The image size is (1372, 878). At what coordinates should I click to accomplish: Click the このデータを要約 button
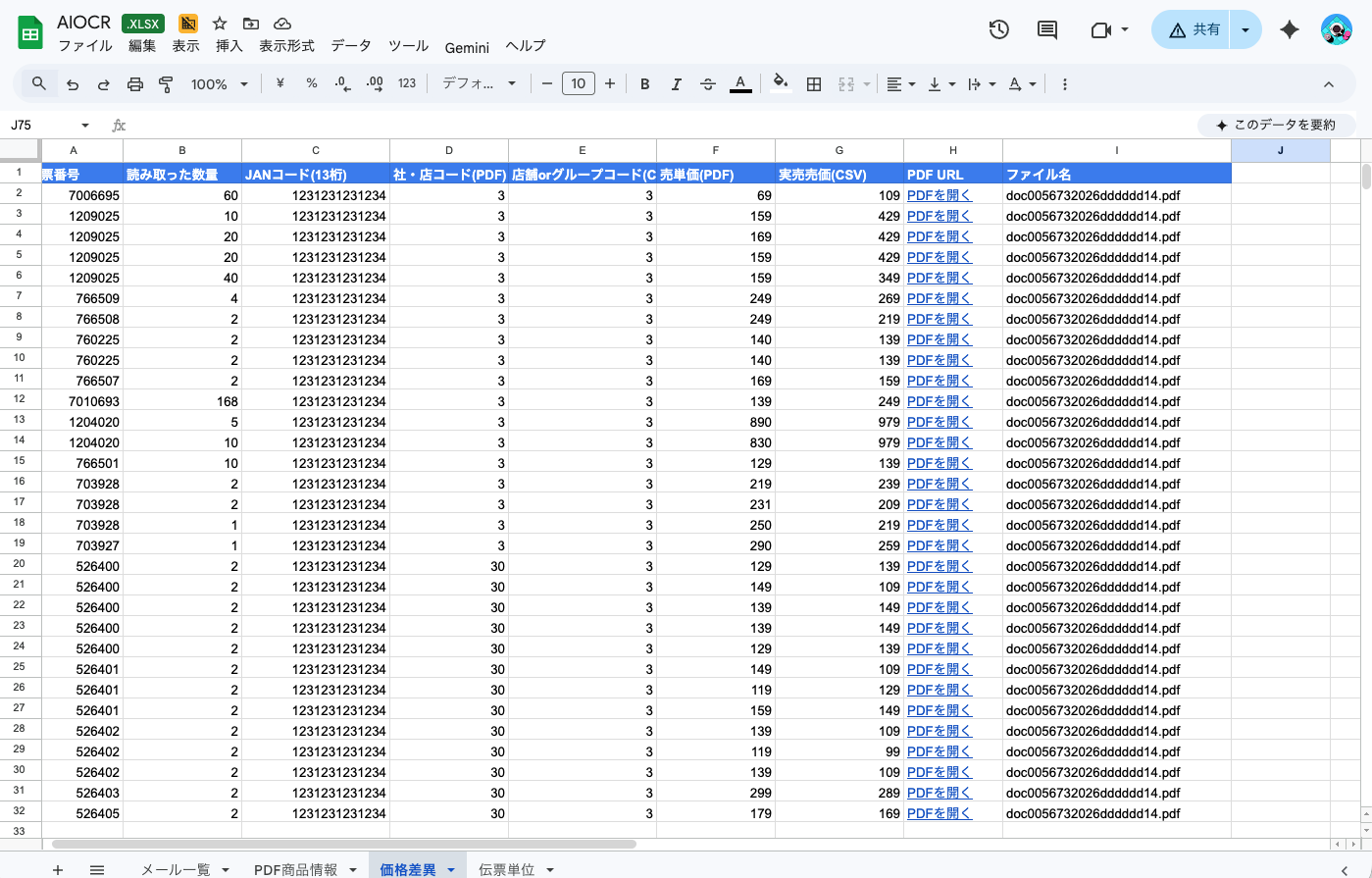point(1276,126)
